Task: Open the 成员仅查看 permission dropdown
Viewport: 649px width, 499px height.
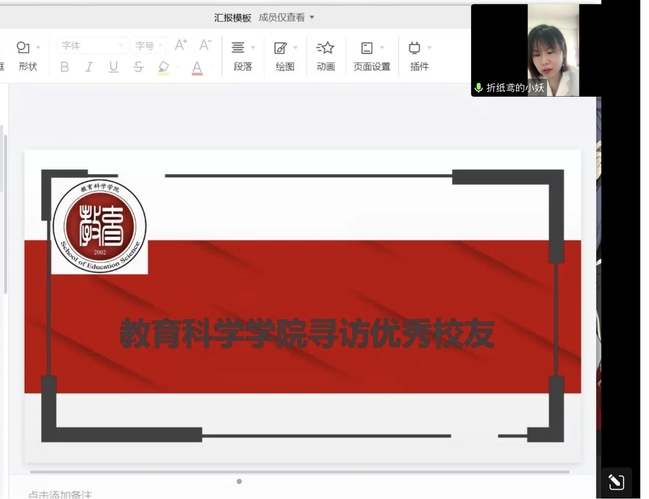Action: [x=286, y=17]
